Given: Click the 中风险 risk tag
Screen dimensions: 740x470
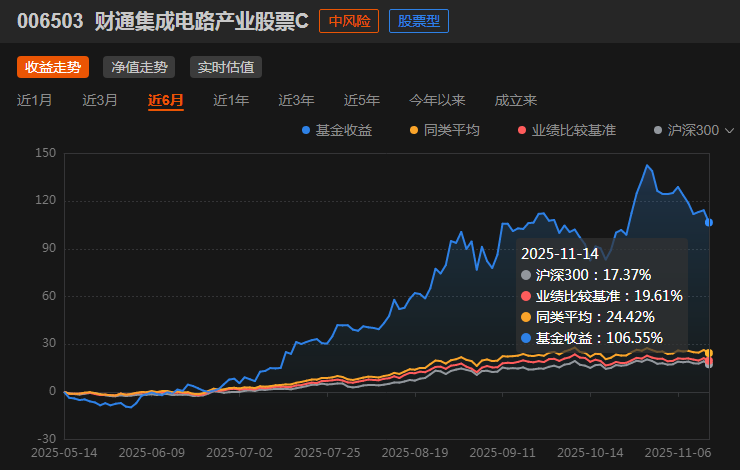Looking at the screenshot, I should 349,21.
